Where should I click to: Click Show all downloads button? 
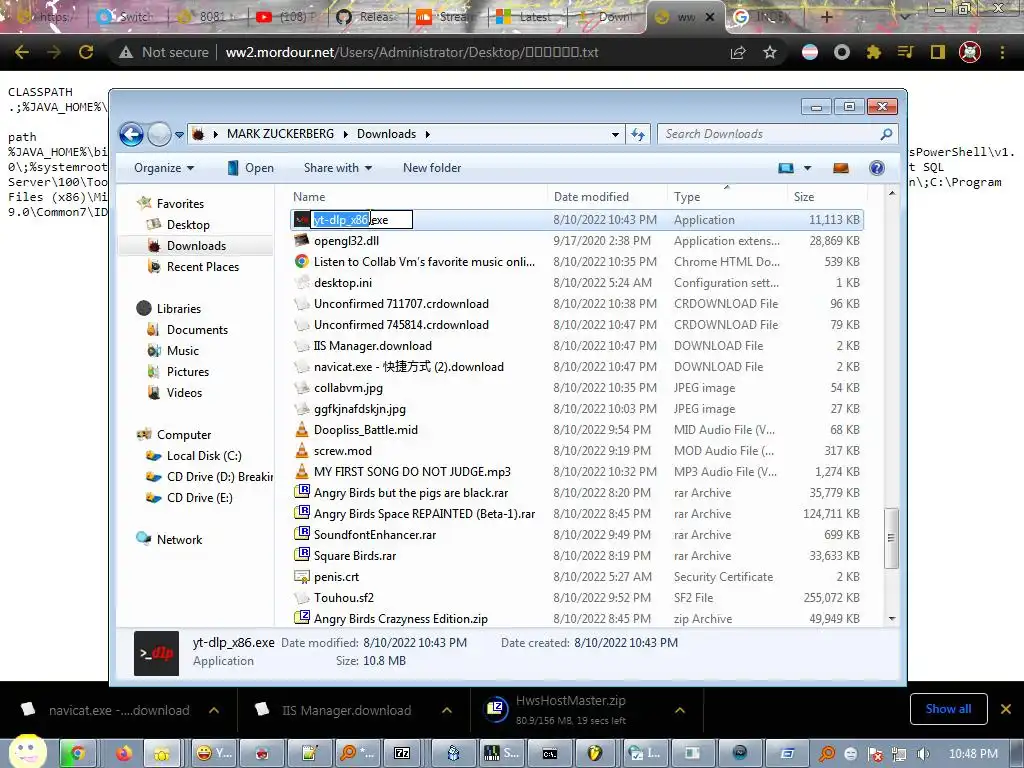tap(948, 709)
